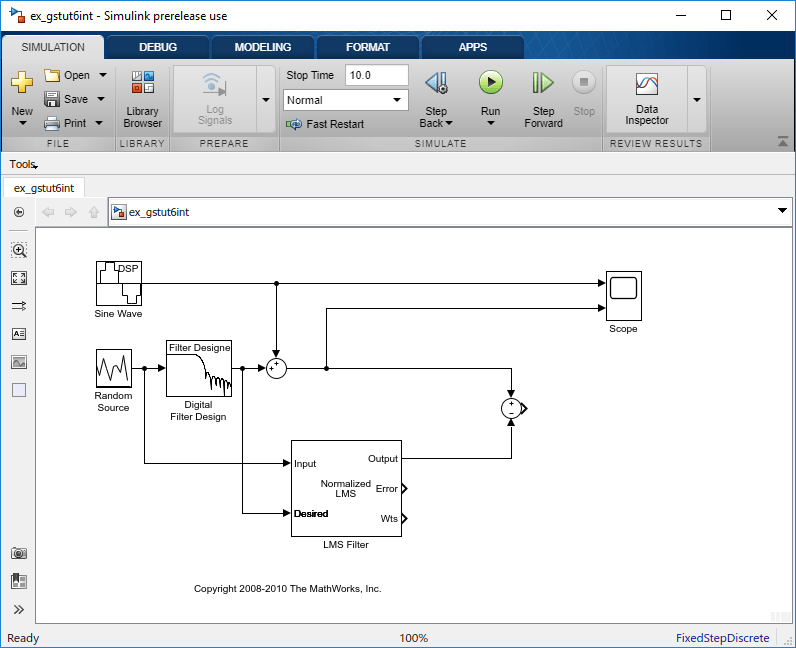Click the Step Forward button
796x648 pixels.
click(543, 99)
